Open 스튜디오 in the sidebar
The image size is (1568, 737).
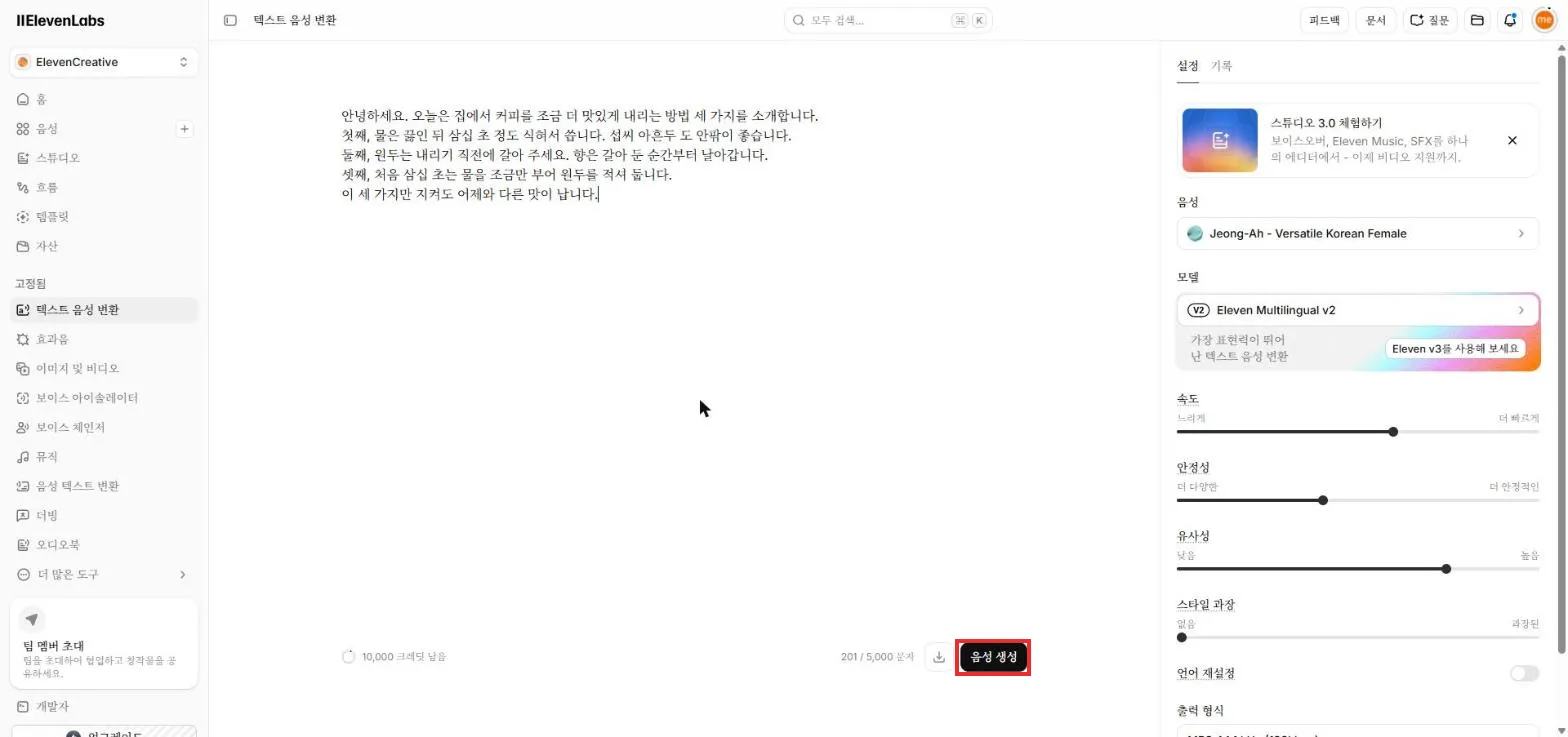[104, 158]
